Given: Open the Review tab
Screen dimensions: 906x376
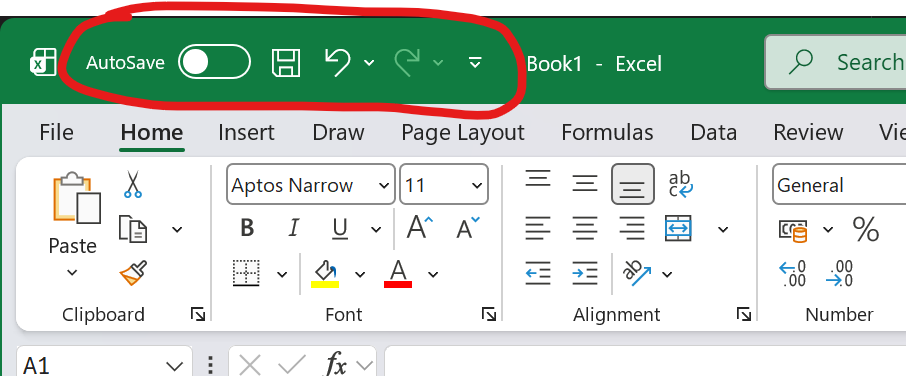Looking at the screenshot, I should click(x=808, y=133).
